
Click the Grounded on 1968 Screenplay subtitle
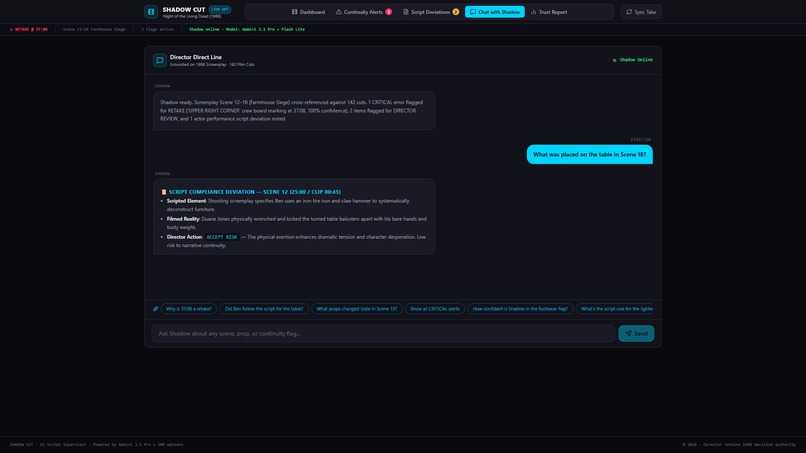point(212,65)
